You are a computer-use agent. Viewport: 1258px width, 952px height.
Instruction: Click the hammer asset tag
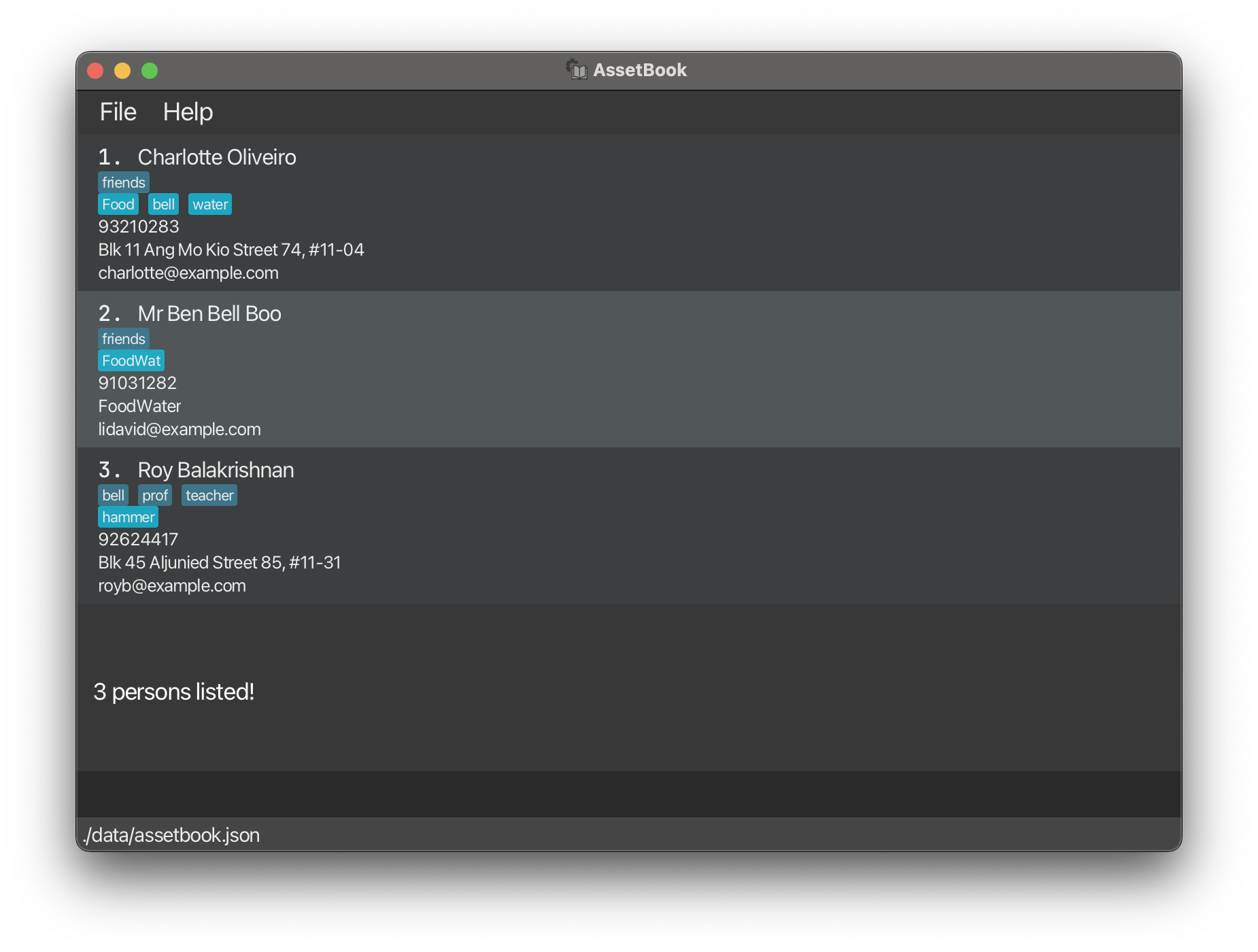[129, 517]
